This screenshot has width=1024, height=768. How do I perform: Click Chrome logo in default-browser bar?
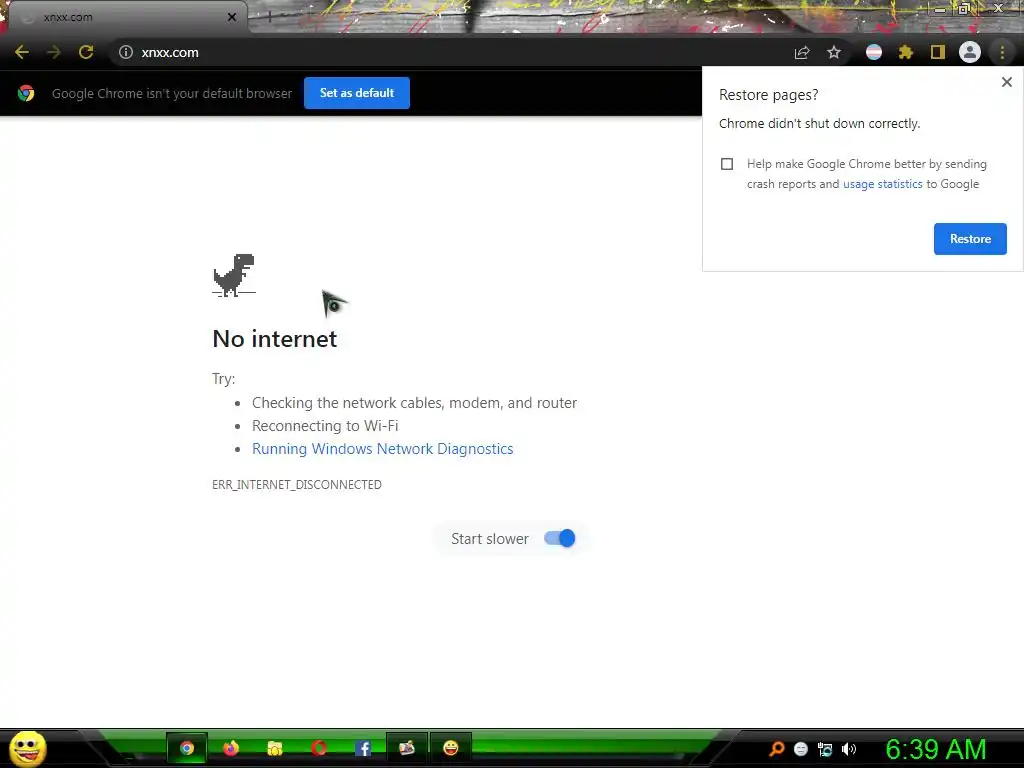click(x=26, y=93)
